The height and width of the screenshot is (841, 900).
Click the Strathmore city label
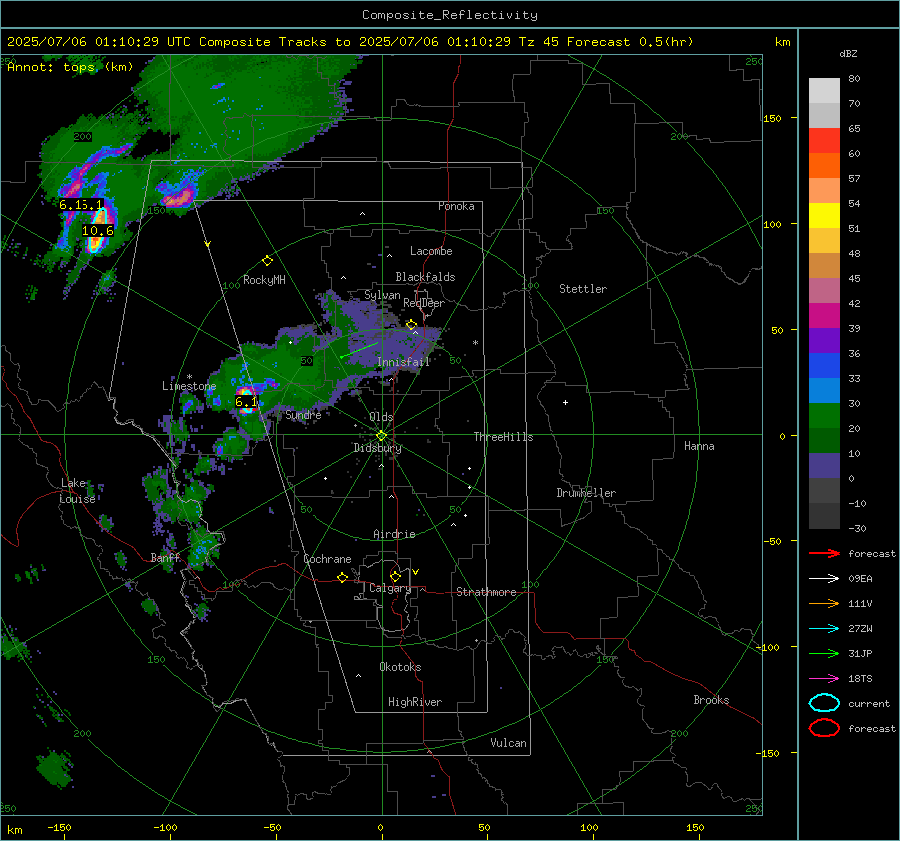coord(486,592)
